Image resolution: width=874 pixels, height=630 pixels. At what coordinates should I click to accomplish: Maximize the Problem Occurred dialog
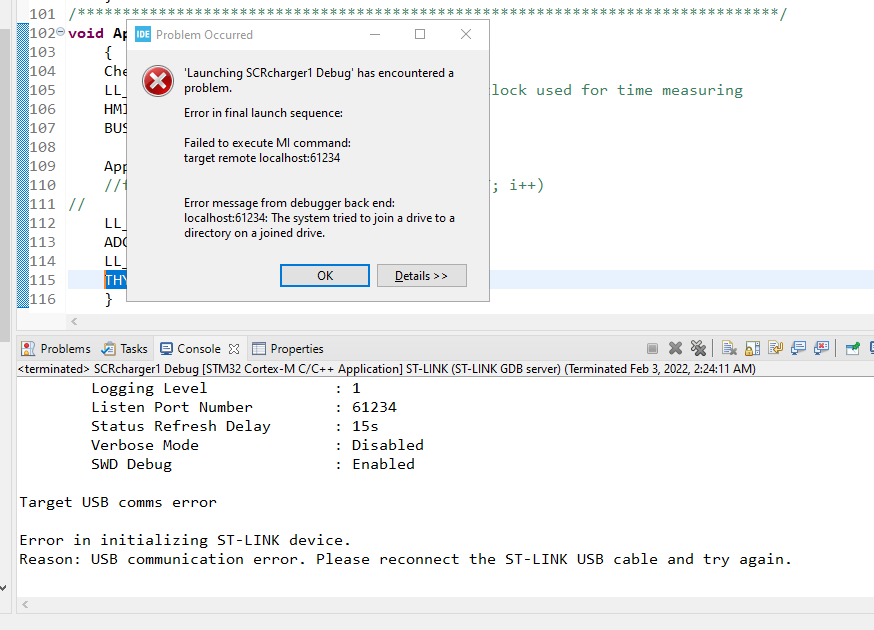(420, 35)
